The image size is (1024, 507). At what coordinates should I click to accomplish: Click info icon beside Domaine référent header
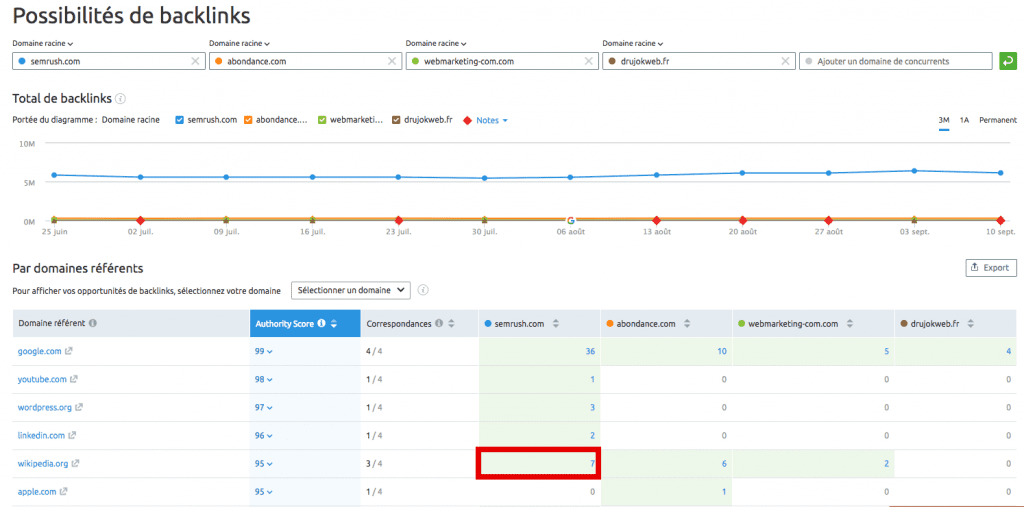click(x=93, y=323)
